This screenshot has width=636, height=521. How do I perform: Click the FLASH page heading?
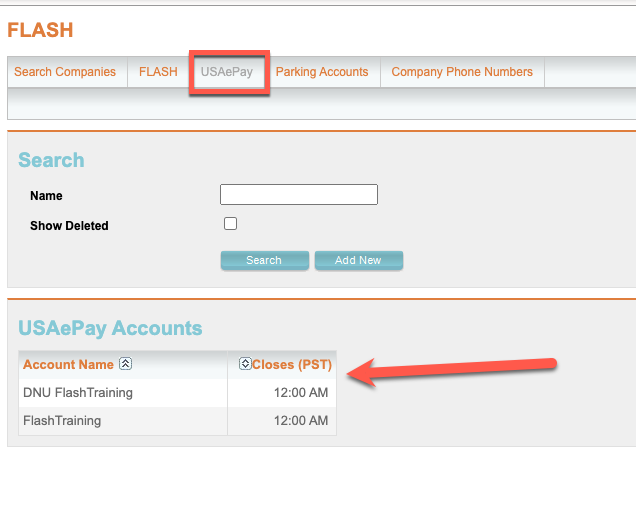click(40, 30)
